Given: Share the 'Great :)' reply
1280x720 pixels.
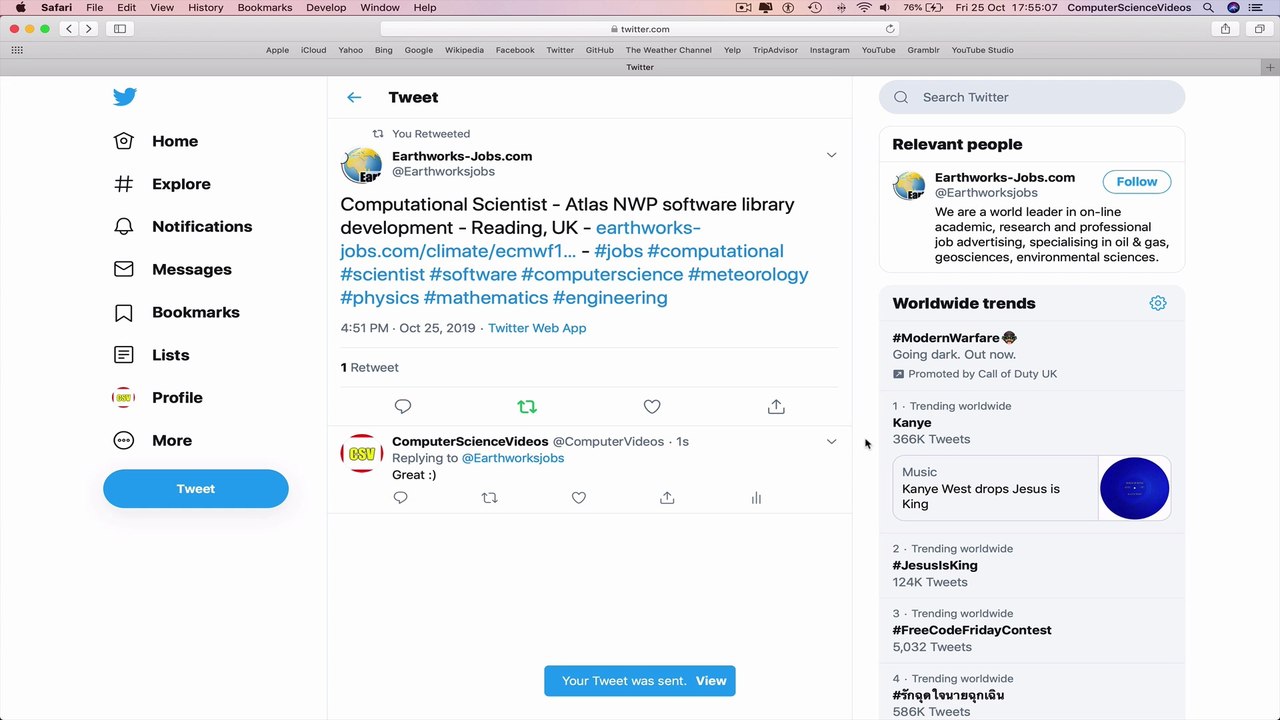Looking at the screenshot, I should 667,498.
